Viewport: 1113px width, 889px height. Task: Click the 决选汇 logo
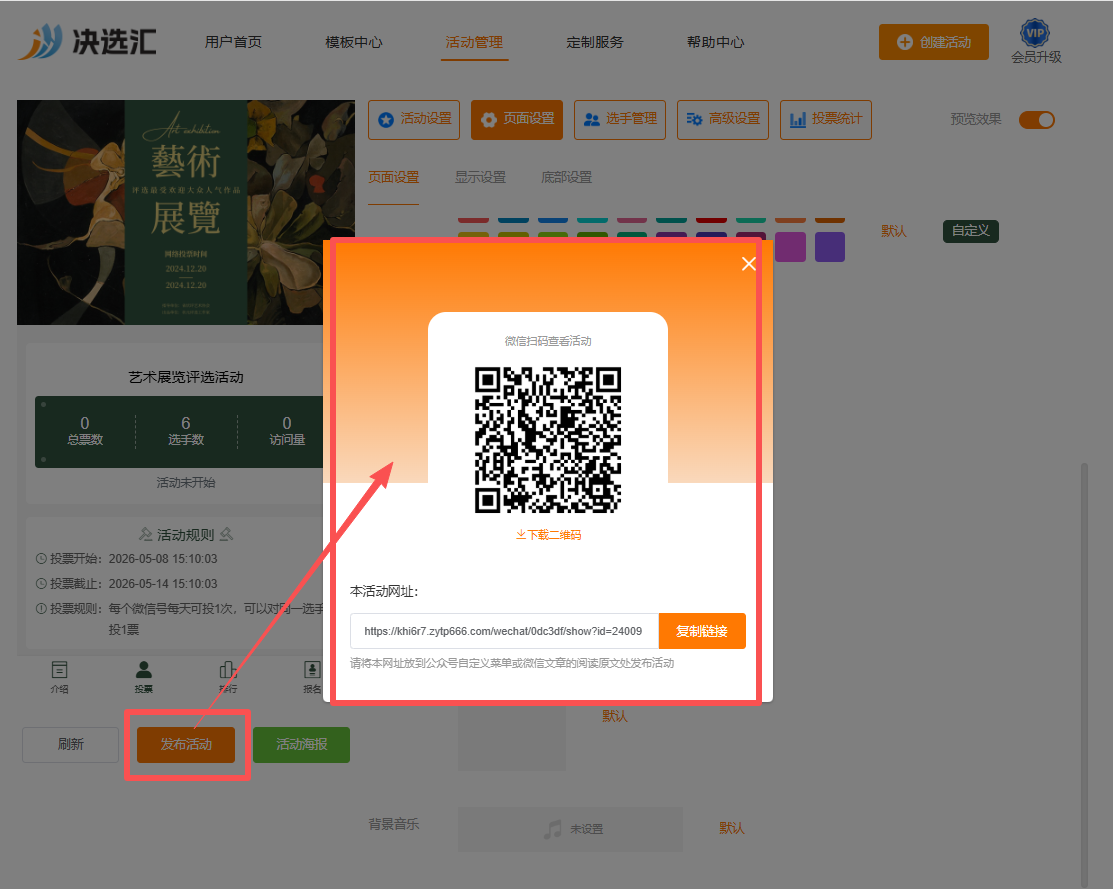coord(87,41)
